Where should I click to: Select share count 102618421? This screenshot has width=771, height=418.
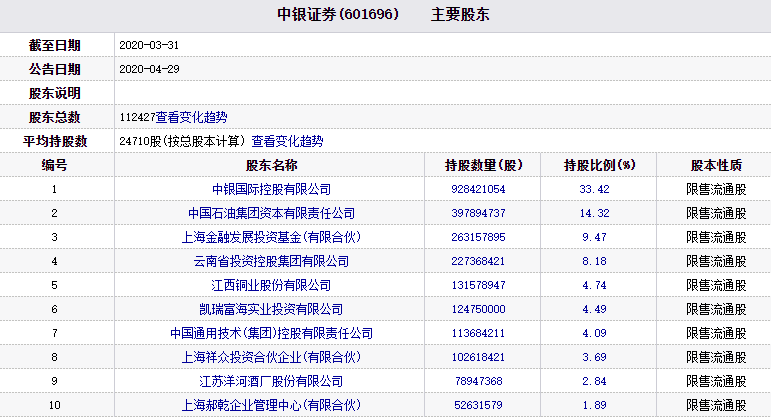point(478,358)
